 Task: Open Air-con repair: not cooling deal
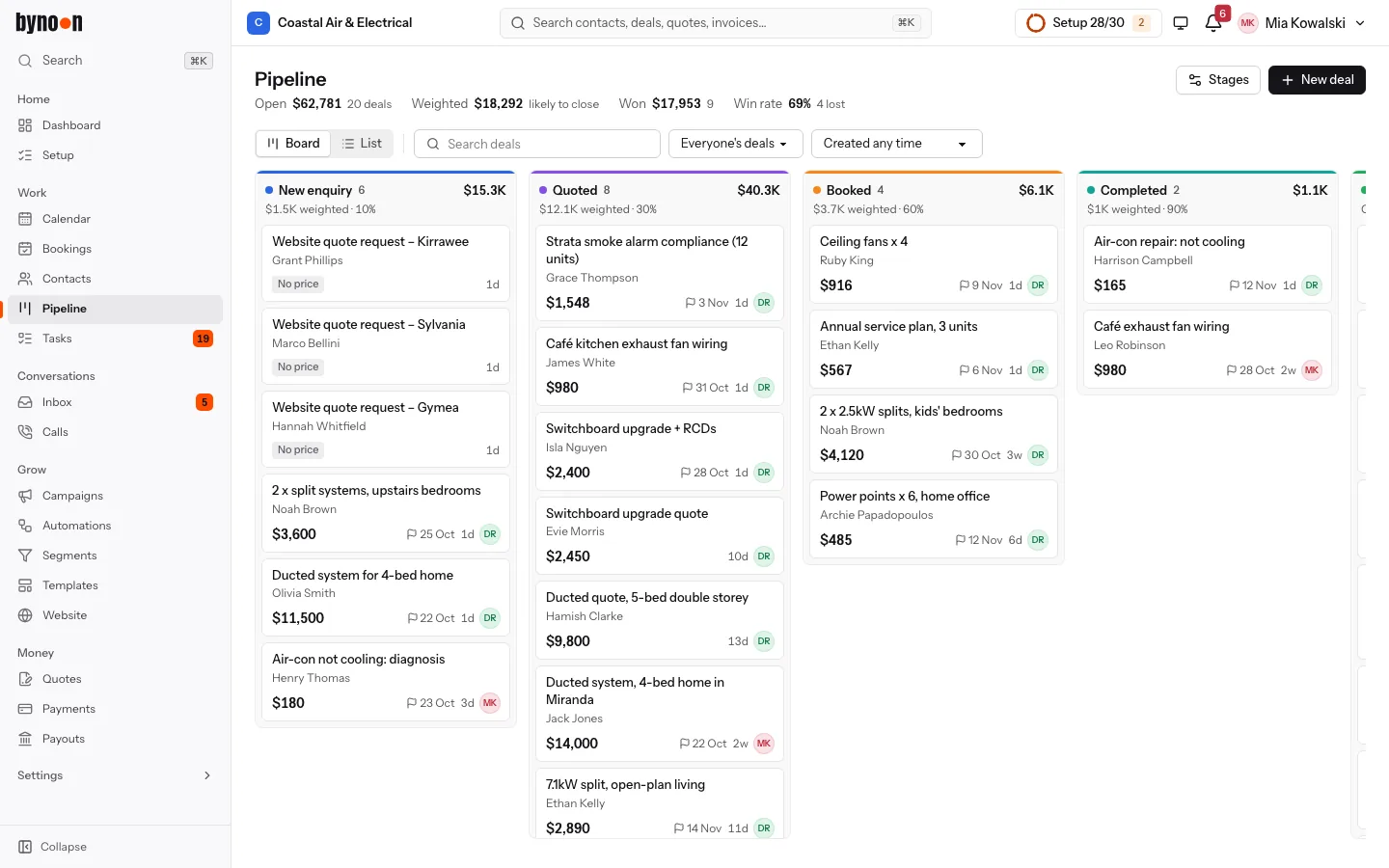[1208, 263]
